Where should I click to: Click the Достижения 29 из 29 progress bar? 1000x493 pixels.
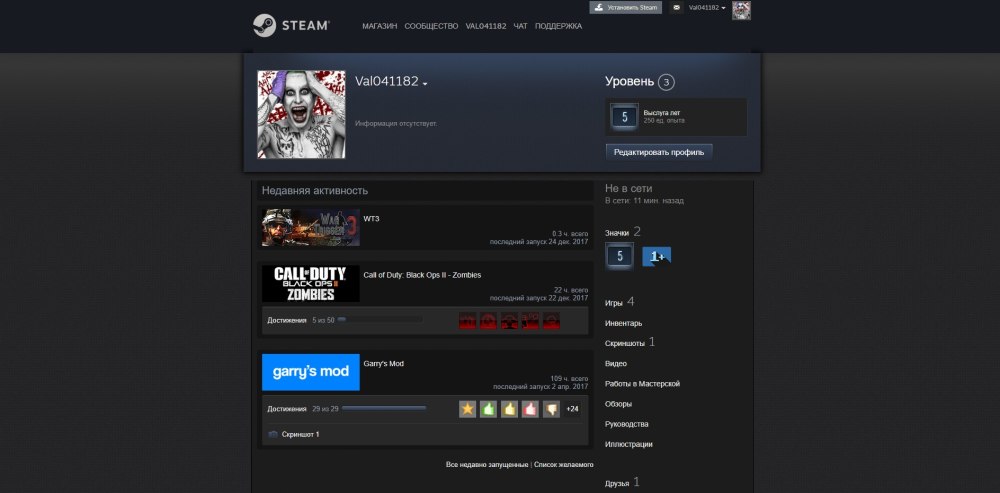click(384, 409)
